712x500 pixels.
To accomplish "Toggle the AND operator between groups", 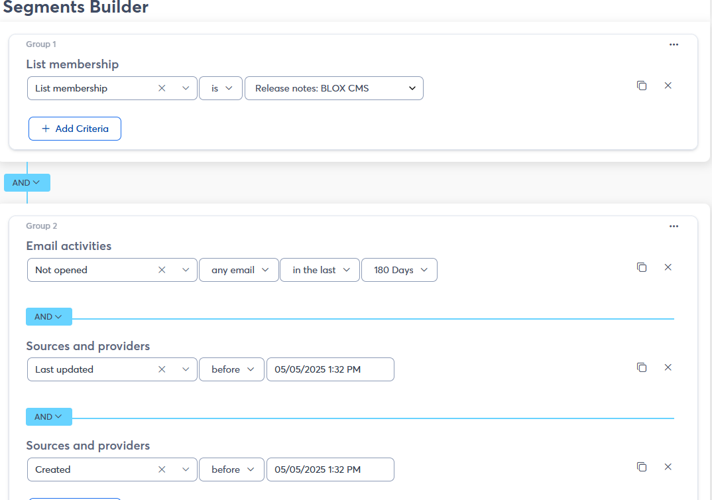I will [27, 183].
